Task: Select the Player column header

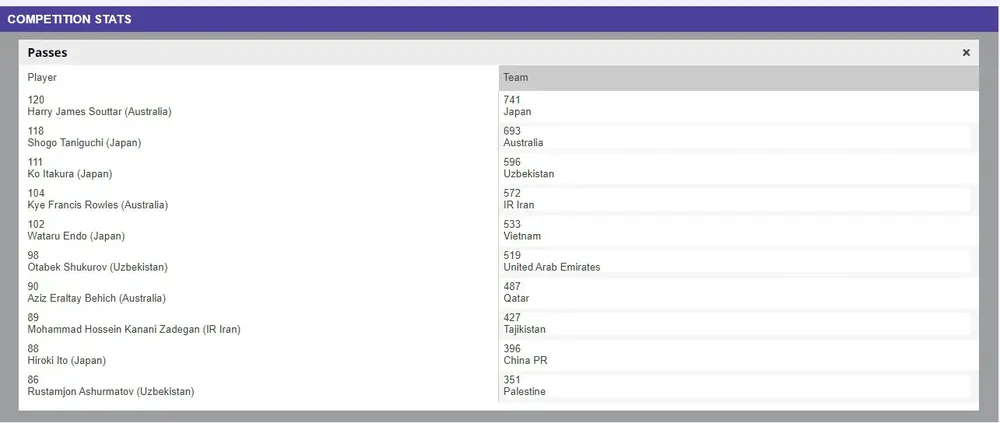Action: (42, 77)
